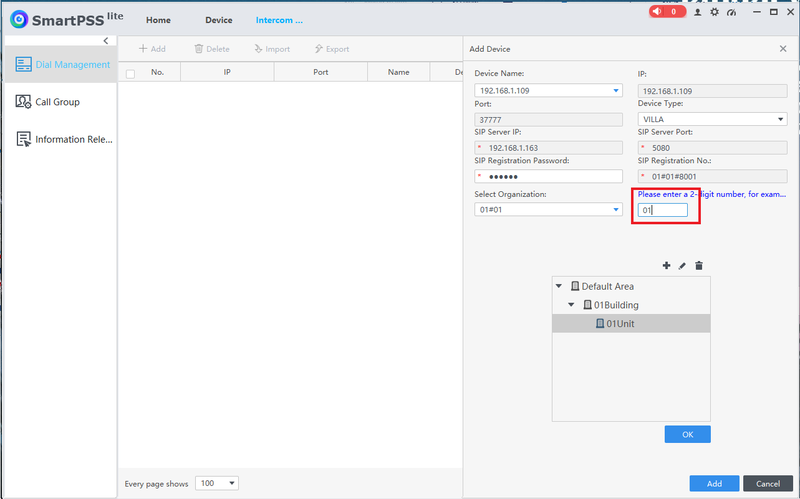Screen dimensions: 800x499
Task: Click the OK button under the organization tree
Action: pos(687,434)
